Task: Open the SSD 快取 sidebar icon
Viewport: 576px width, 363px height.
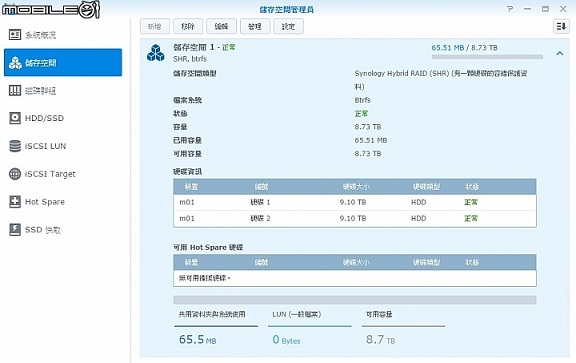Action: pos(15,230)
